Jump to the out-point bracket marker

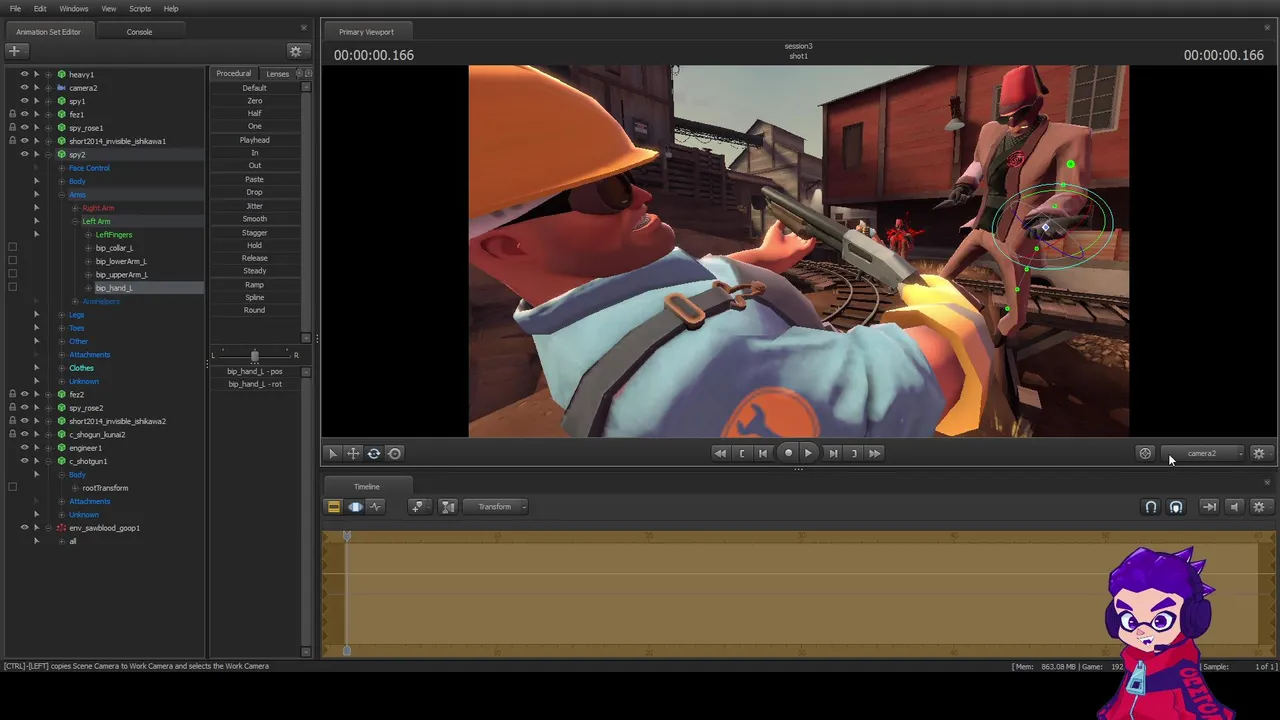click(854, 453)
